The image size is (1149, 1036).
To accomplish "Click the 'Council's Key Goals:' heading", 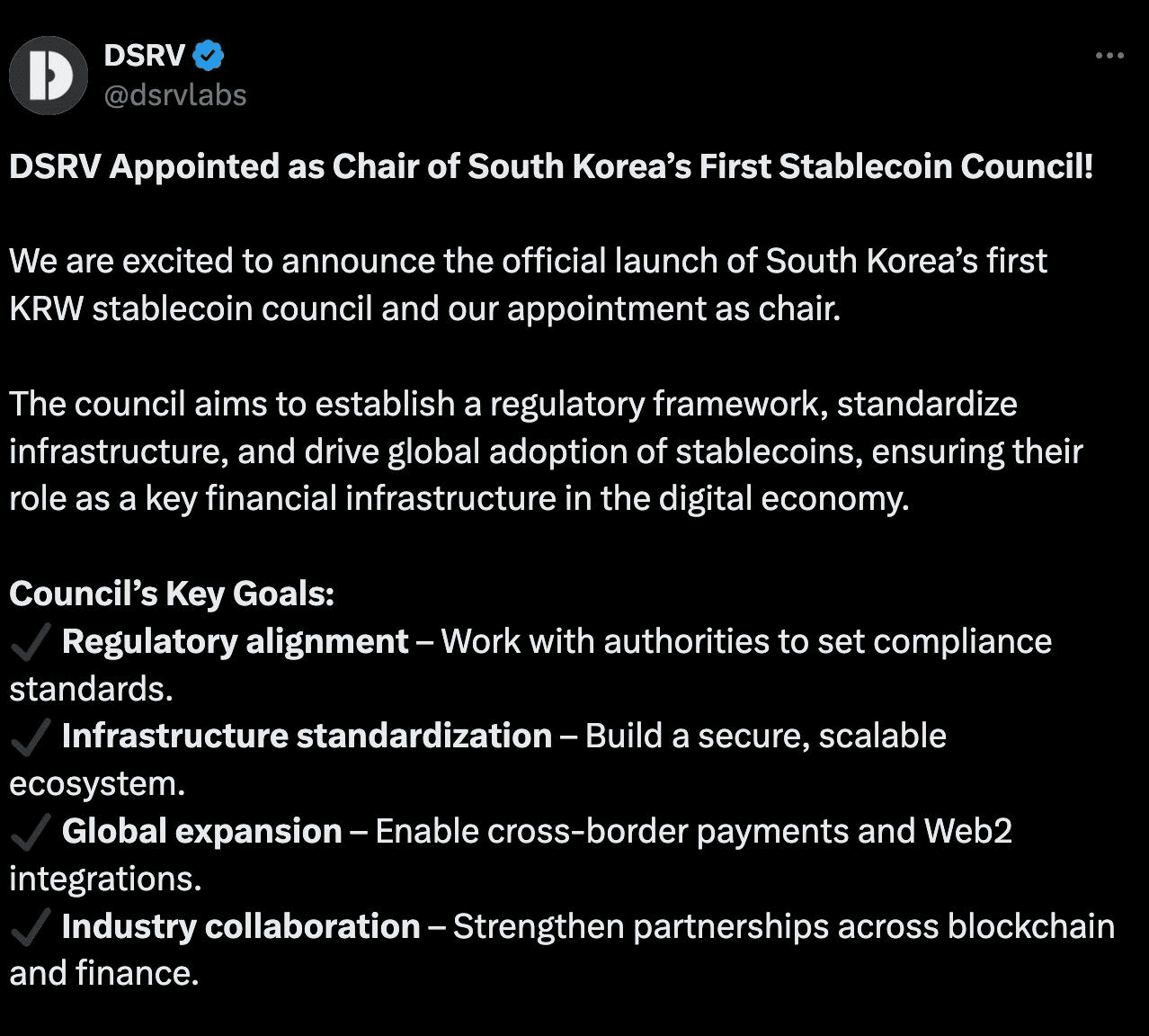I will pyautogui.click(x=172, y=594).
